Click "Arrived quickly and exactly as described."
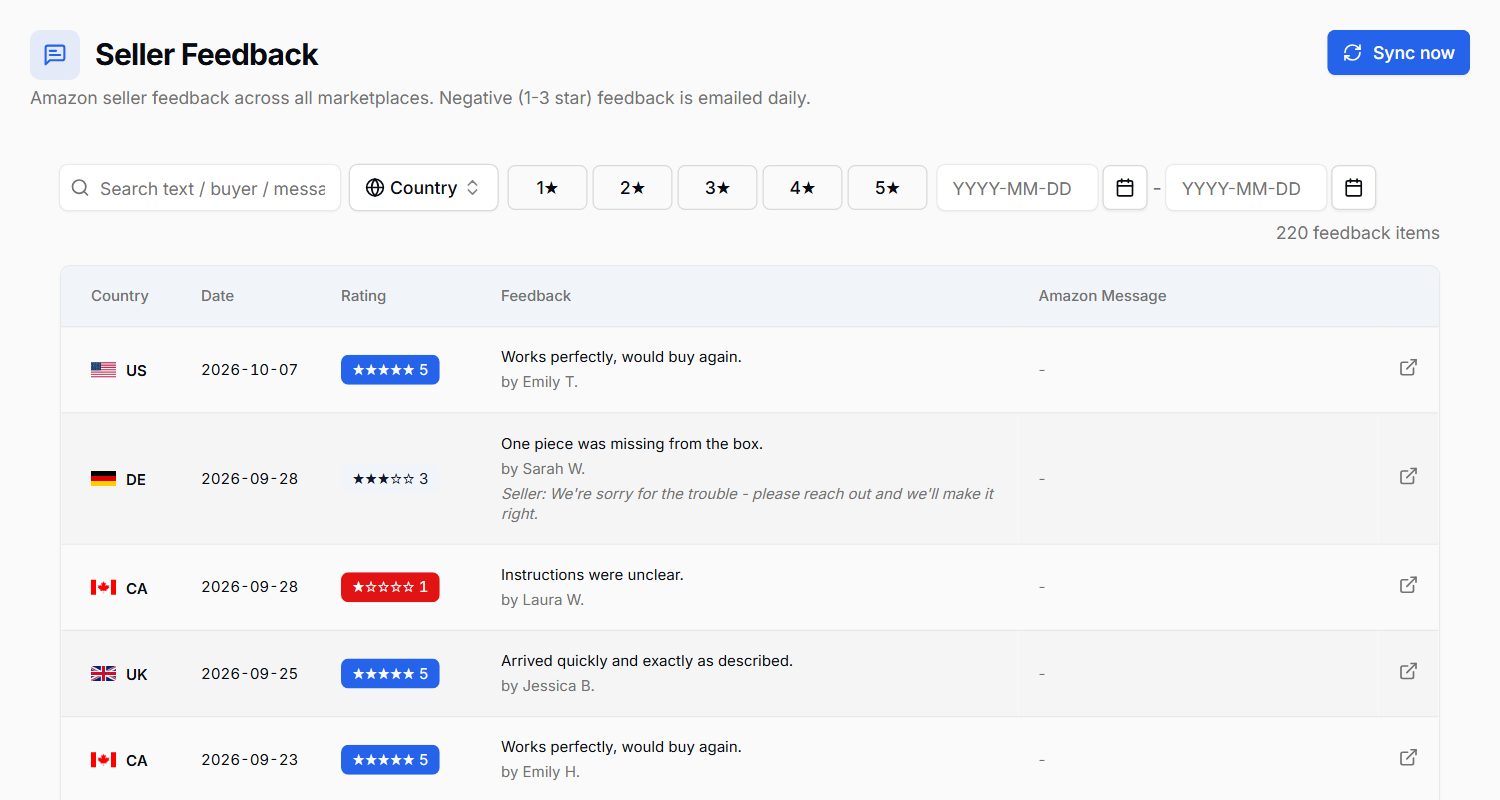Viewport: 1500px width, 800px height. click(x=647, y=661)
